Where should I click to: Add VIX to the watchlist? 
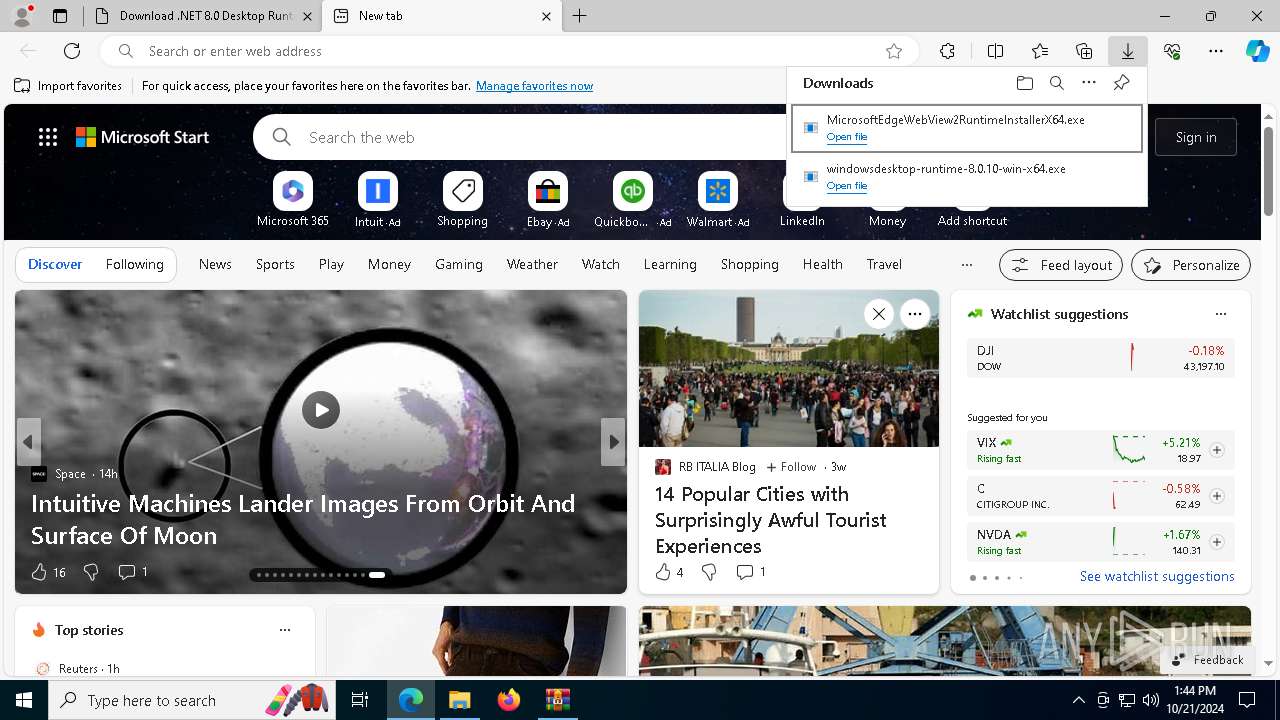point(1217,450)
